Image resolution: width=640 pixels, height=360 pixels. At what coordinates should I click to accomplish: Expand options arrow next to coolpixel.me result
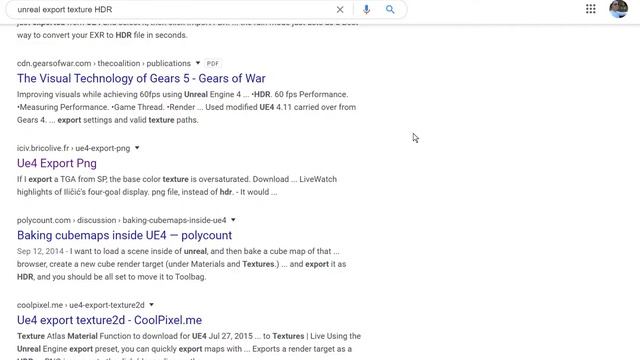point(151,304)
